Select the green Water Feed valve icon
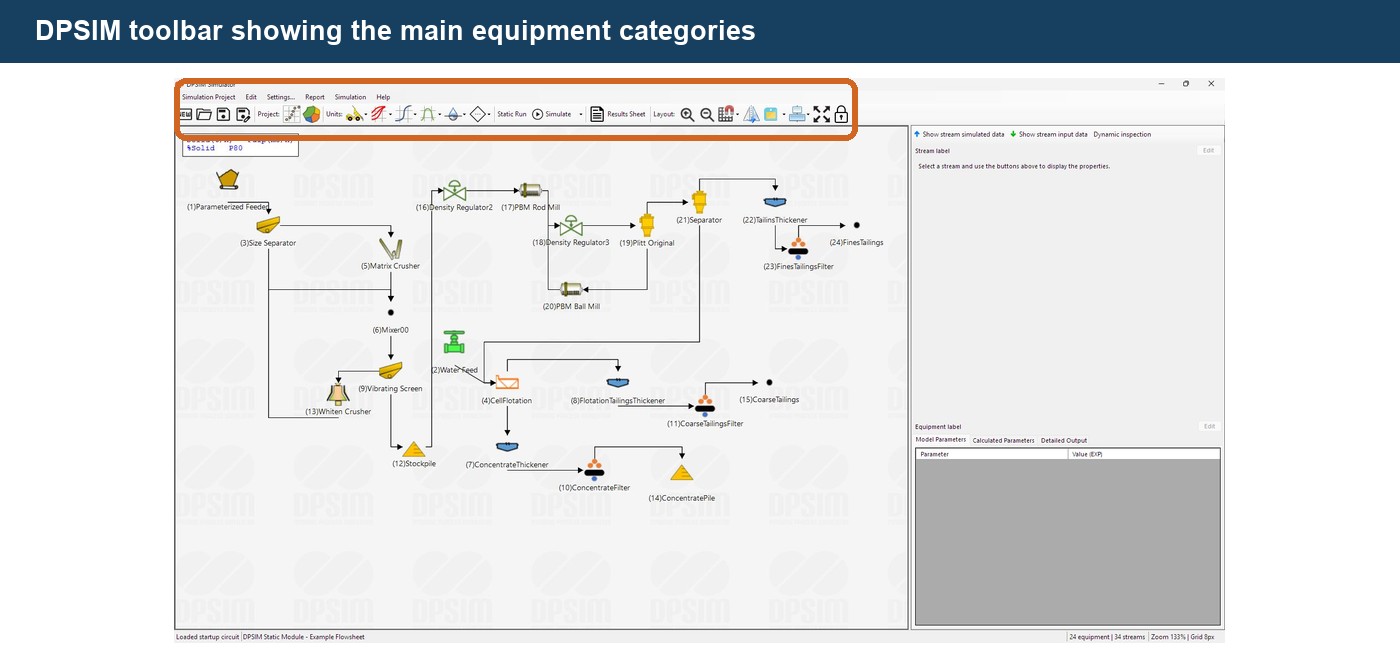The image size is (1400, 650). pyautogui.click(x=455, y=343)
